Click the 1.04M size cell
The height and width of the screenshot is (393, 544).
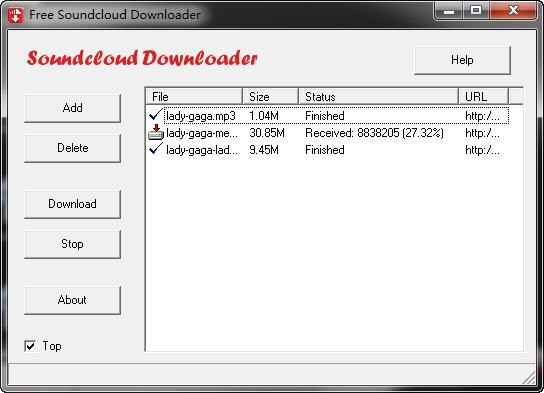[264, 116]
